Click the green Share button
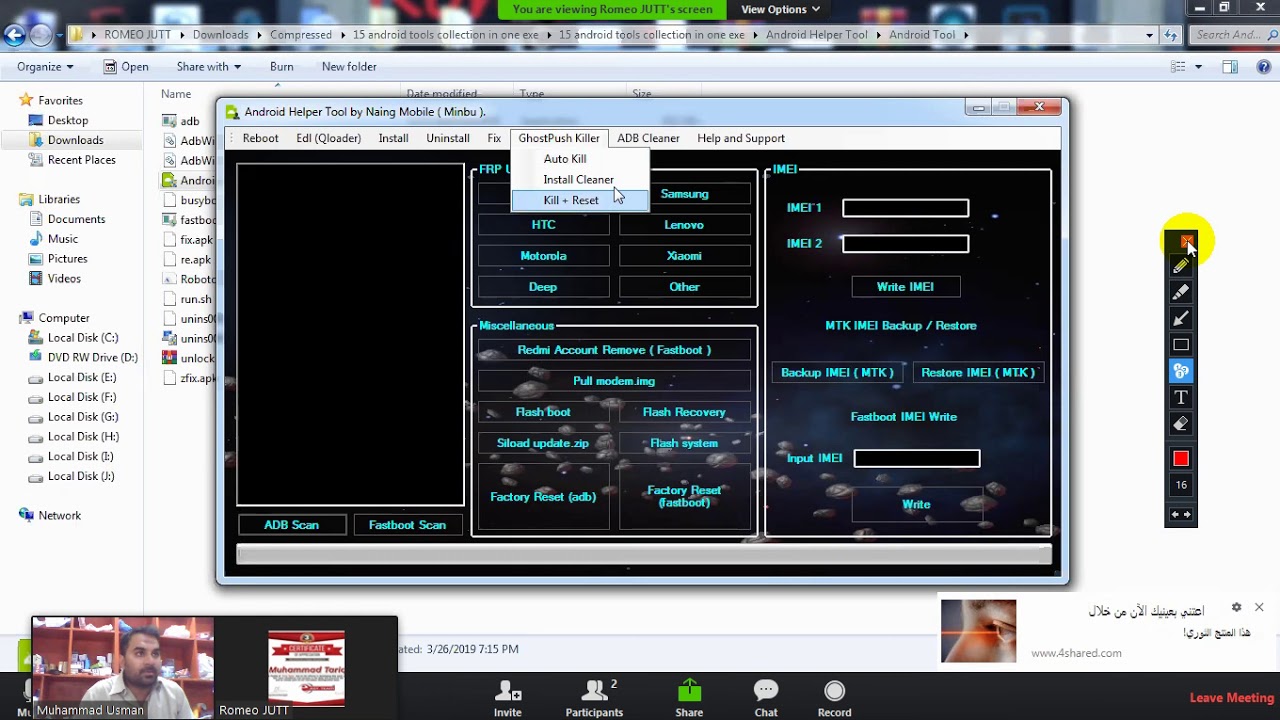Viewport: 1280px width, 720px height. point(689,698)
